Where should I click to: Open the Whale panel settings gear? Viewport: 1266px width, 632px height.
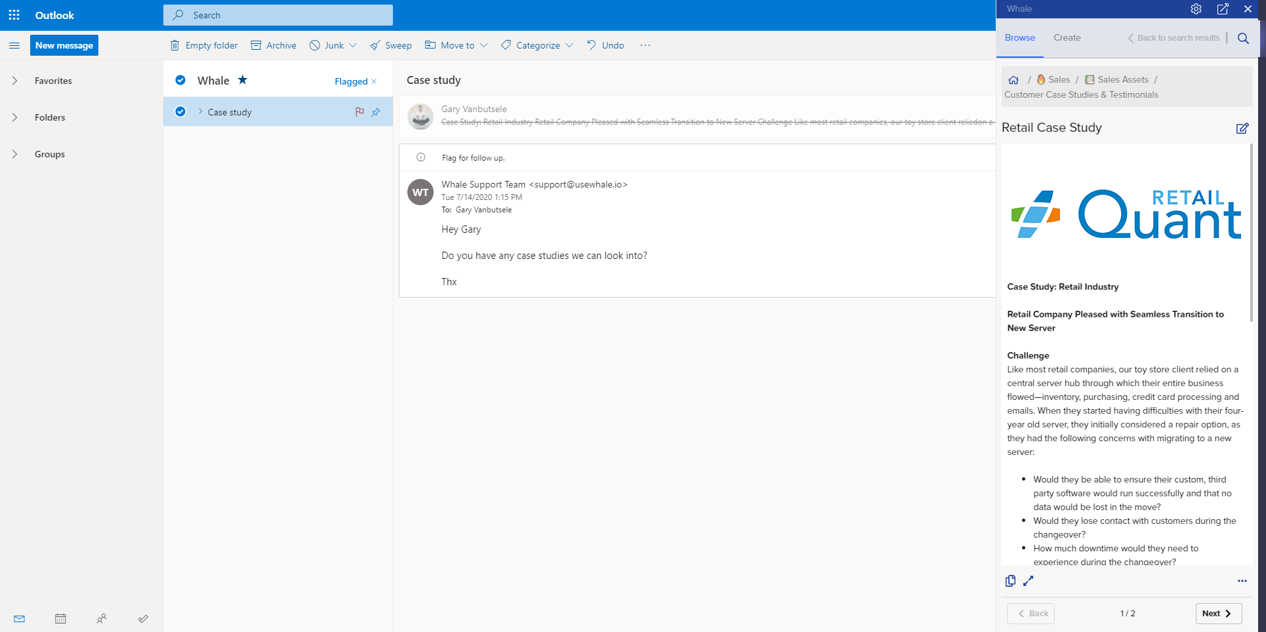point(1196,9)
